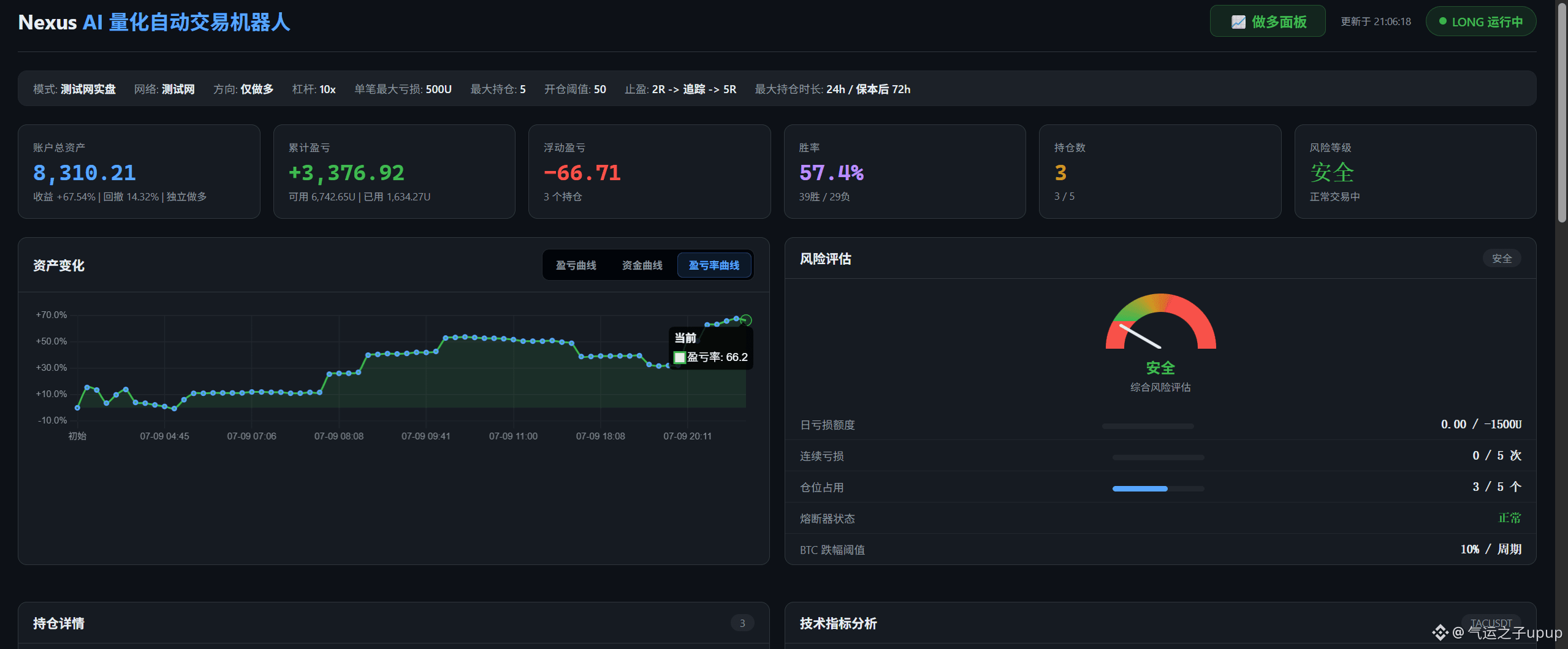Viewport: 1568px width, 649px height.
Task: Click the 单笔最大亏损: 500U setting
Action: click(403, 89)
